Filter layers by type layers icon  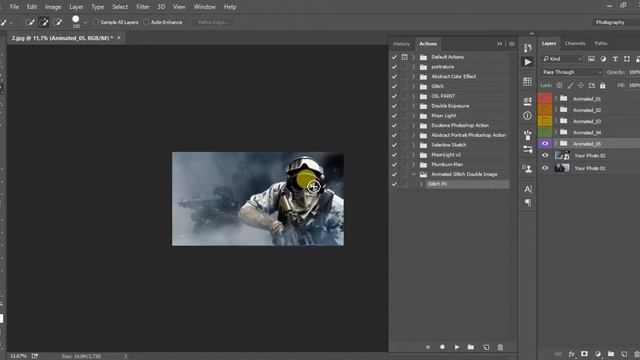click(x=615, y=59)
